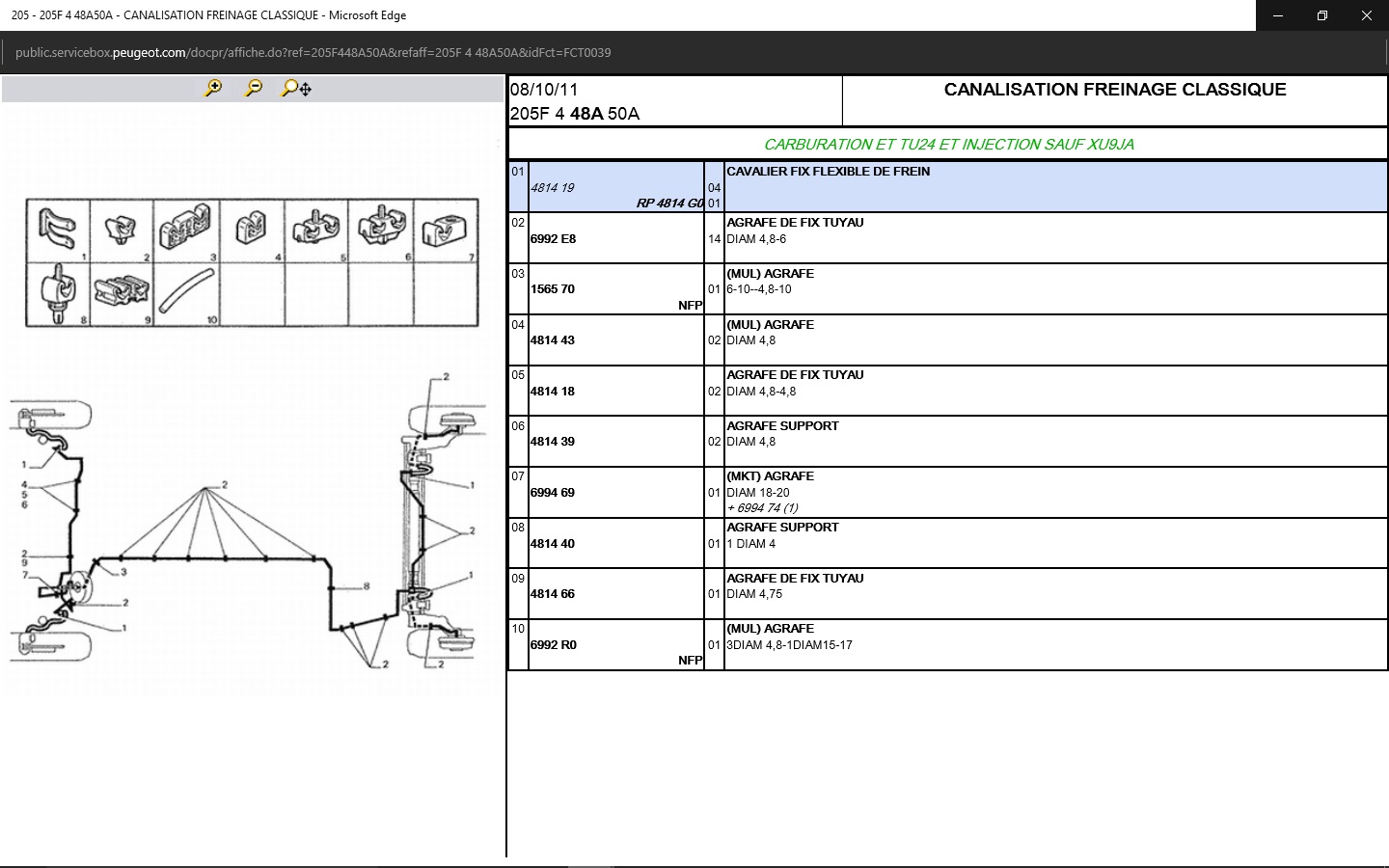Click the CANALISATION FREINAGE CLASSIQUE heading
This screenshot has height=868, width=1389.
(1114, 90)
